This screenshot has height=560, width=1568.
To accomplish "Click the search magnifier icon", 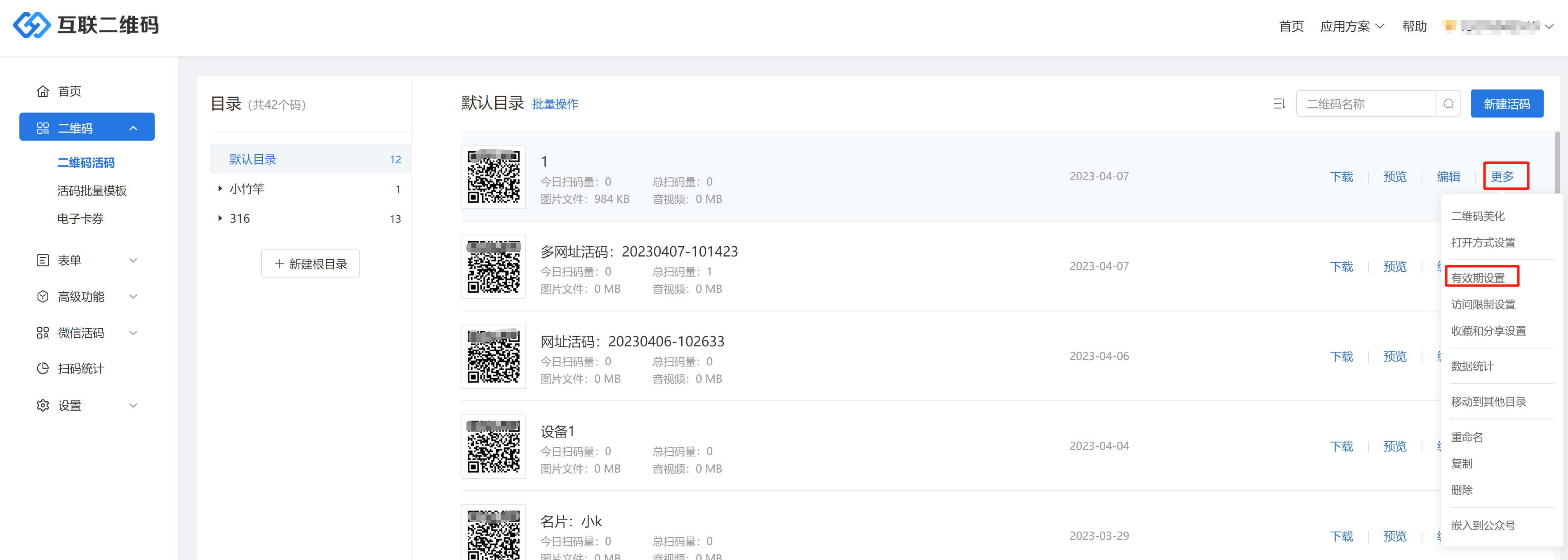I will coord(1448,104).
